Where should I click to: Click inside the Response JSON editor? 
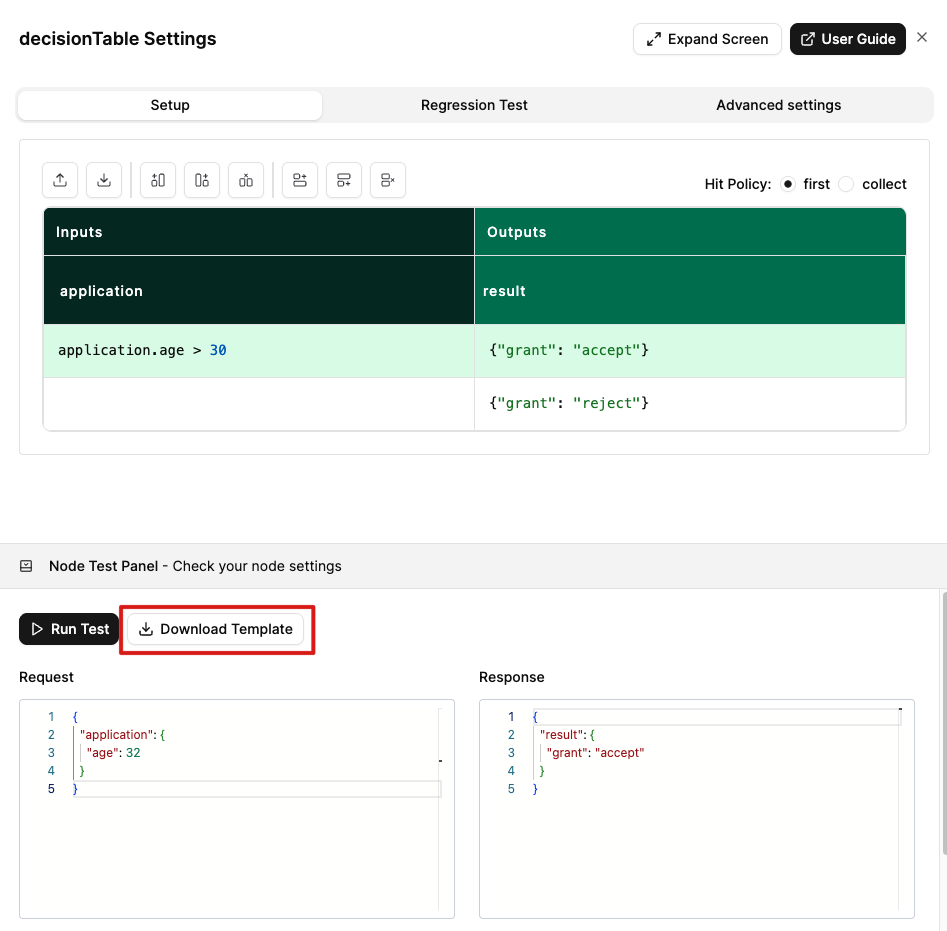tap(696, 809)
